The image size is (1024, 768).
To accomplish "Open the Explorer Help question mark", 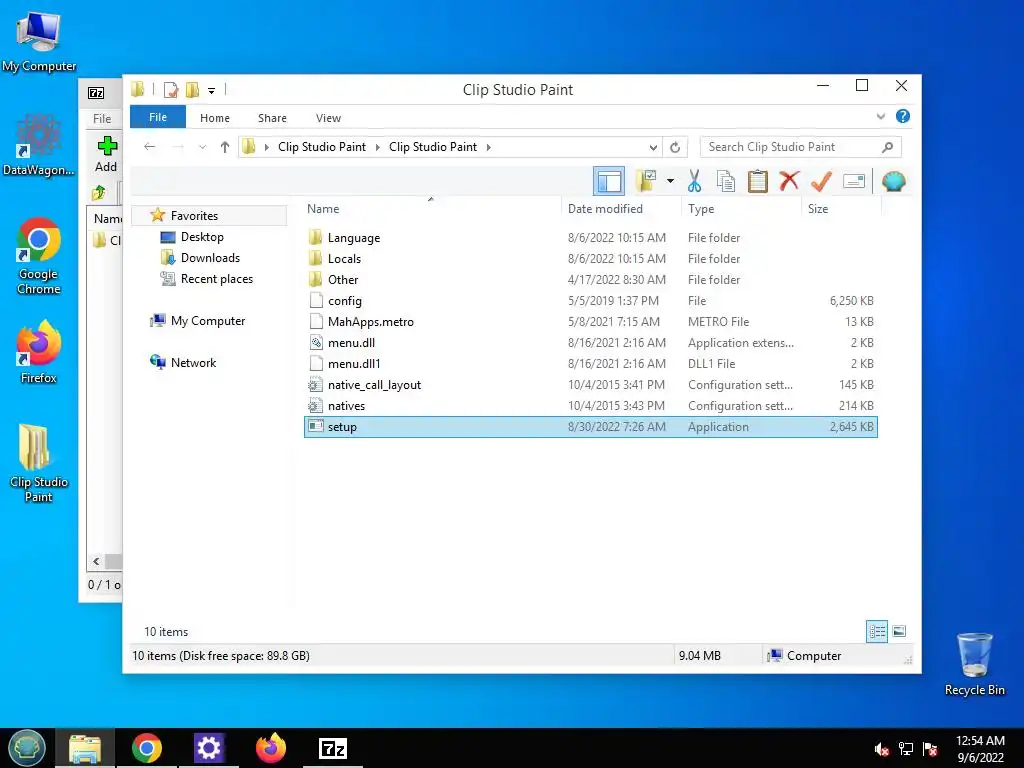I will (x=903, y=116).
